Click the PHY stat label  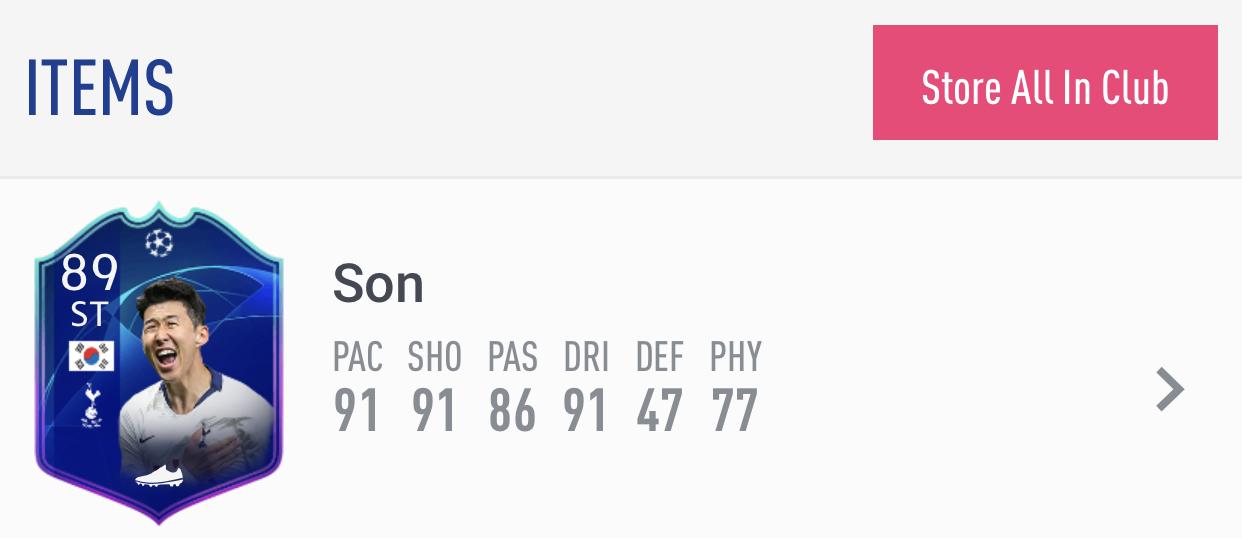point(736,357)
